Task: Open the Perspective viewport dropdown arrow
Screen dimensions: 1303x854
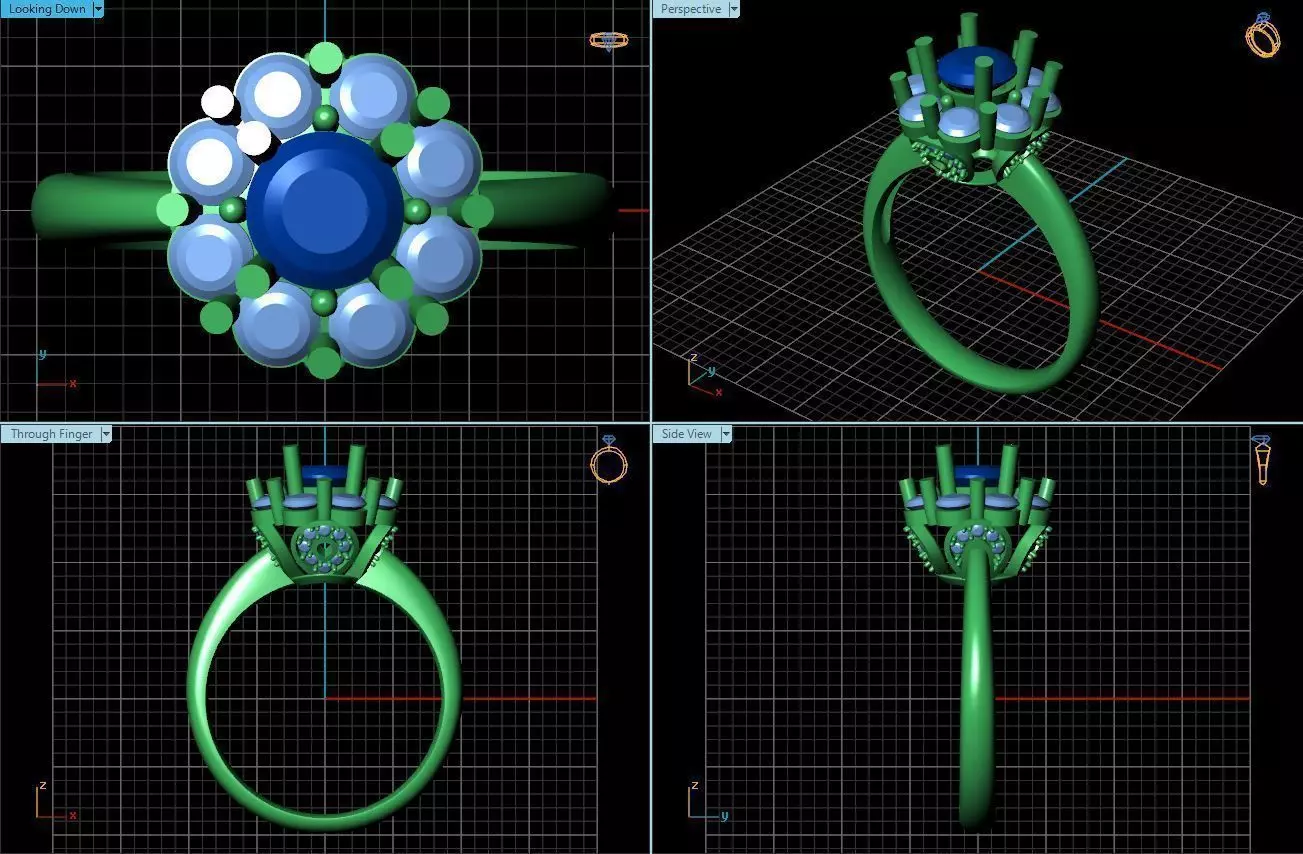Action: click(x=734, y=9)
